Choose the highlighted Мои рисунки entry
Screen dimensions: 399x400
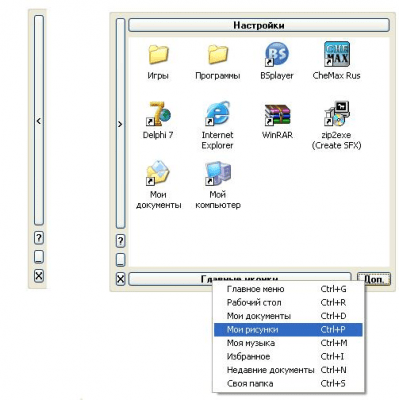(288, 330)
